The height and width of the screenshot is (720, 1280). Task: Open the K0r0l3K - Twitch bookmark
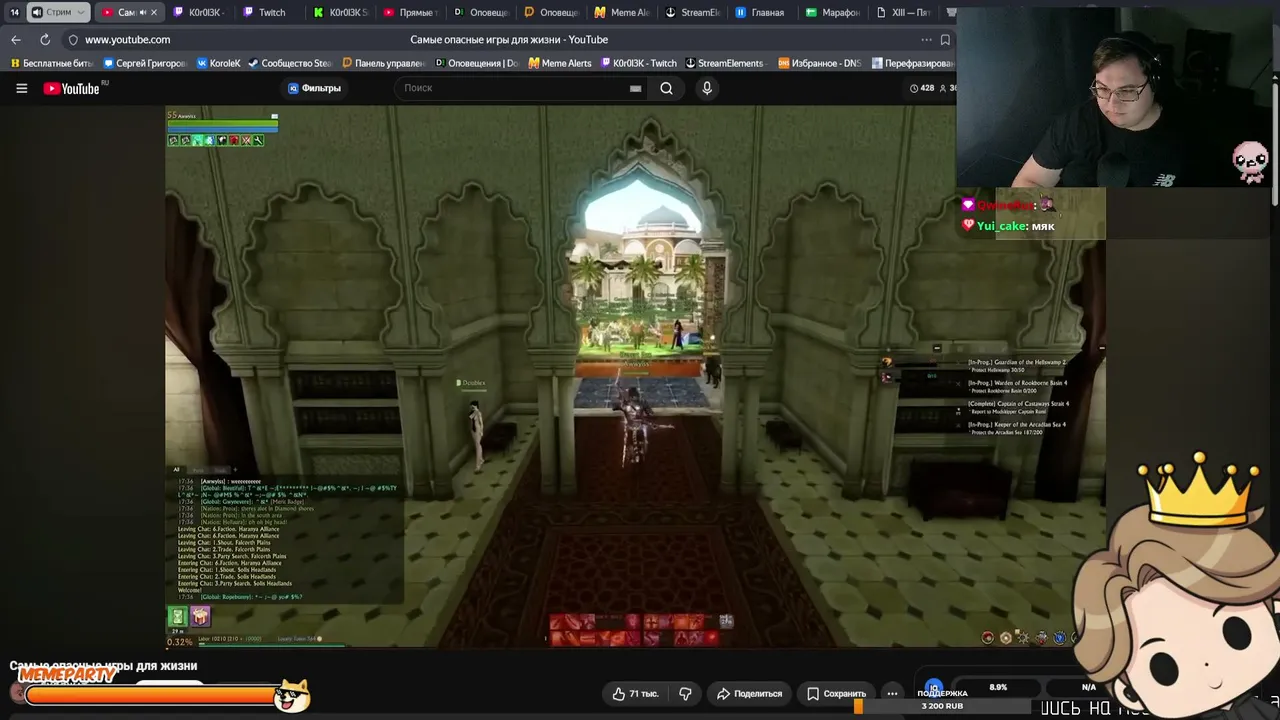[638, 63]
